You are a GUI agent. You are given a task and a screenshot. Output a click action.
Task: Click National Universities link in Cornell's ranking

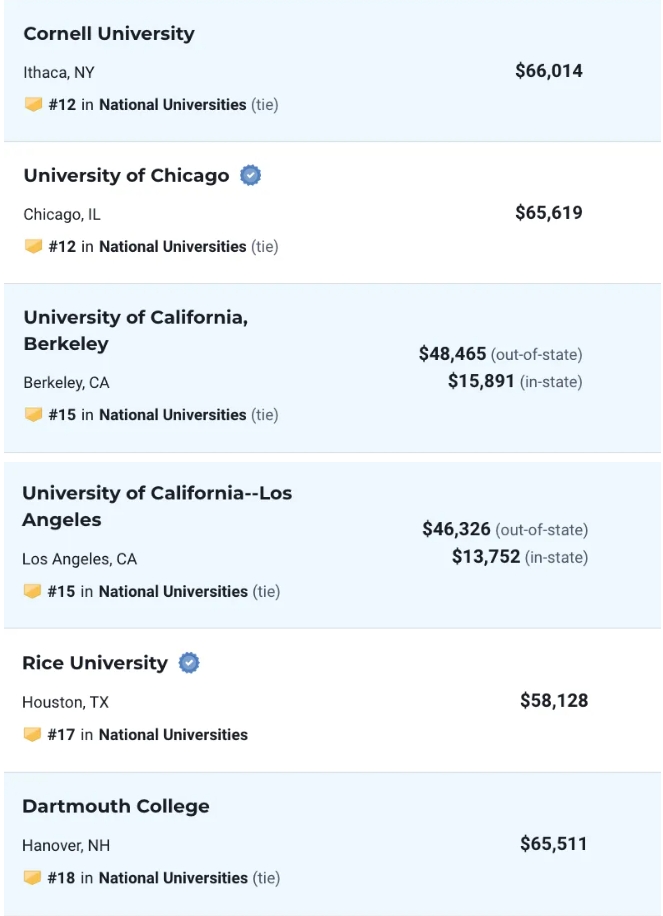pos(172,104)
